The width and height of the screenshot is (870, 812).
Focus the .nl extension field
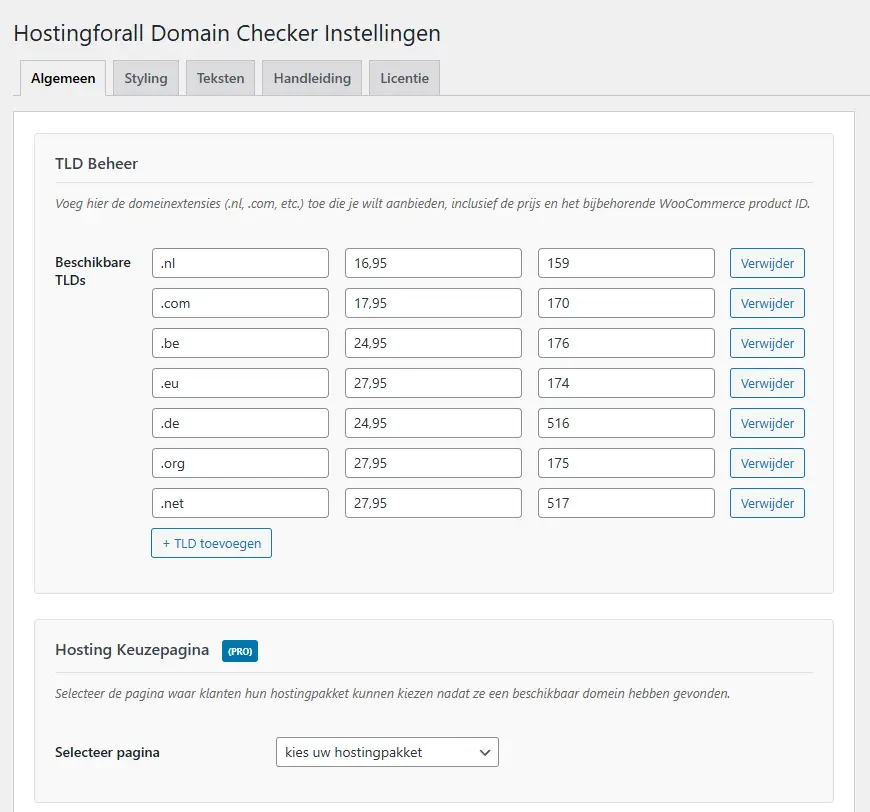[240, 263]
